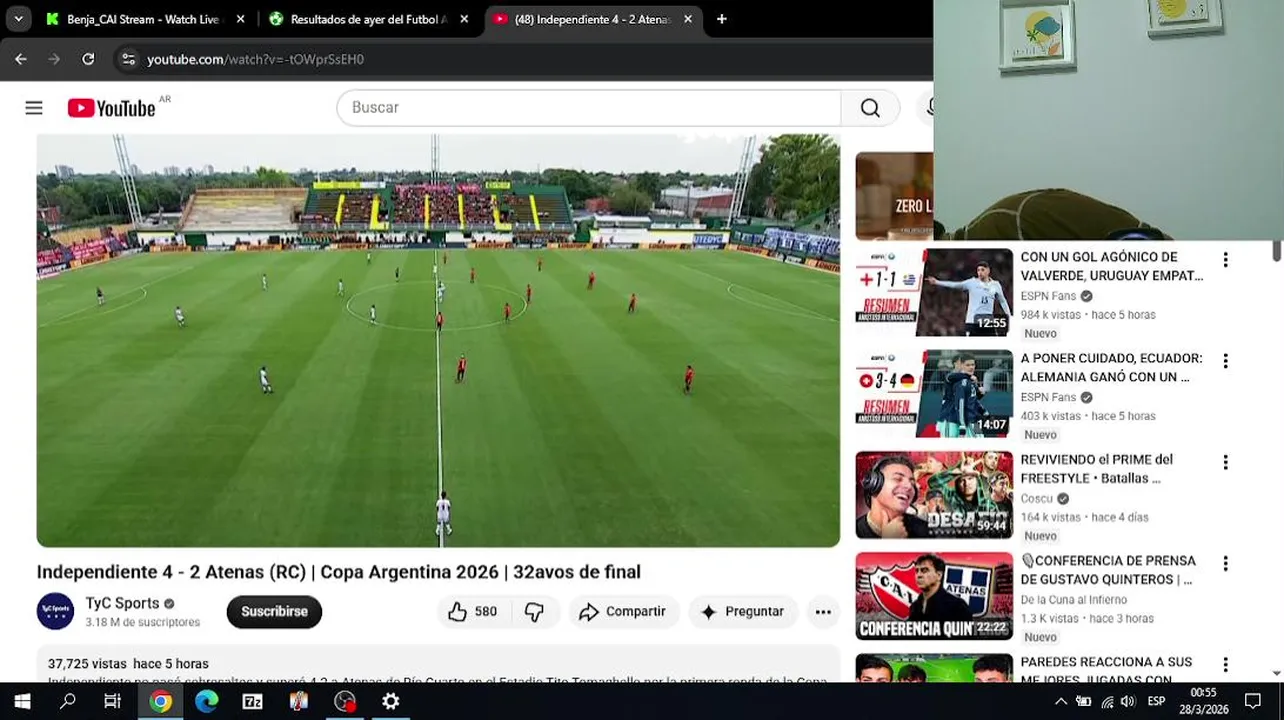Open Windows taskbar search
The image size is (1284, 720).
68,701
